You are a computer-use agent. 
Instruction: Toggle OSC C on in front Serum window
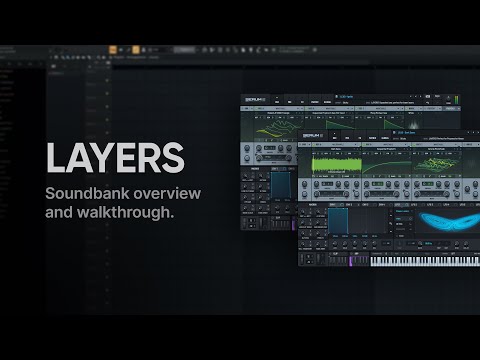pyautogui.click(x=414, y=145)
